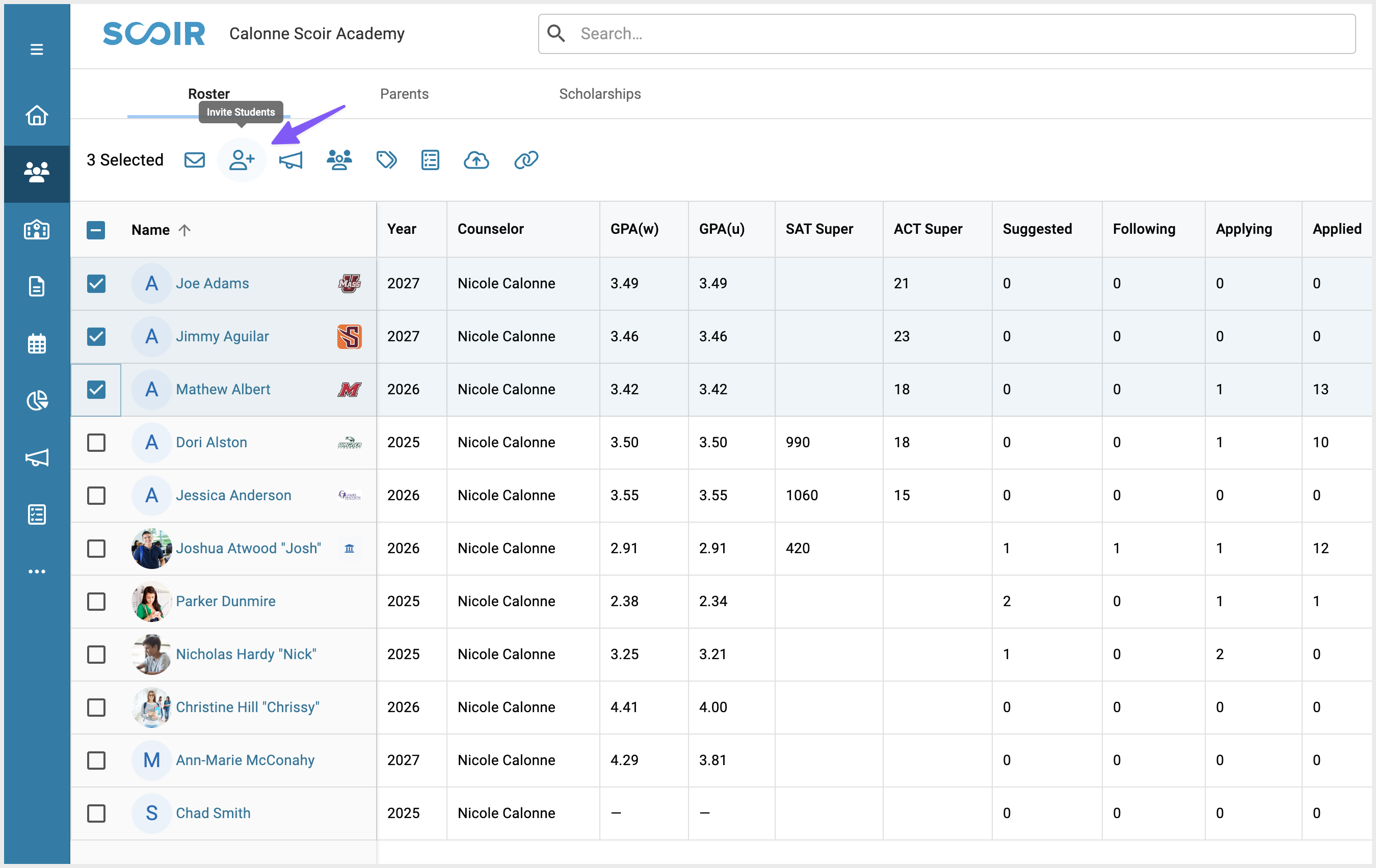Open More options ellipsis in sidebar
Viewport: 1376px width, 868px height.
[37, 571]
